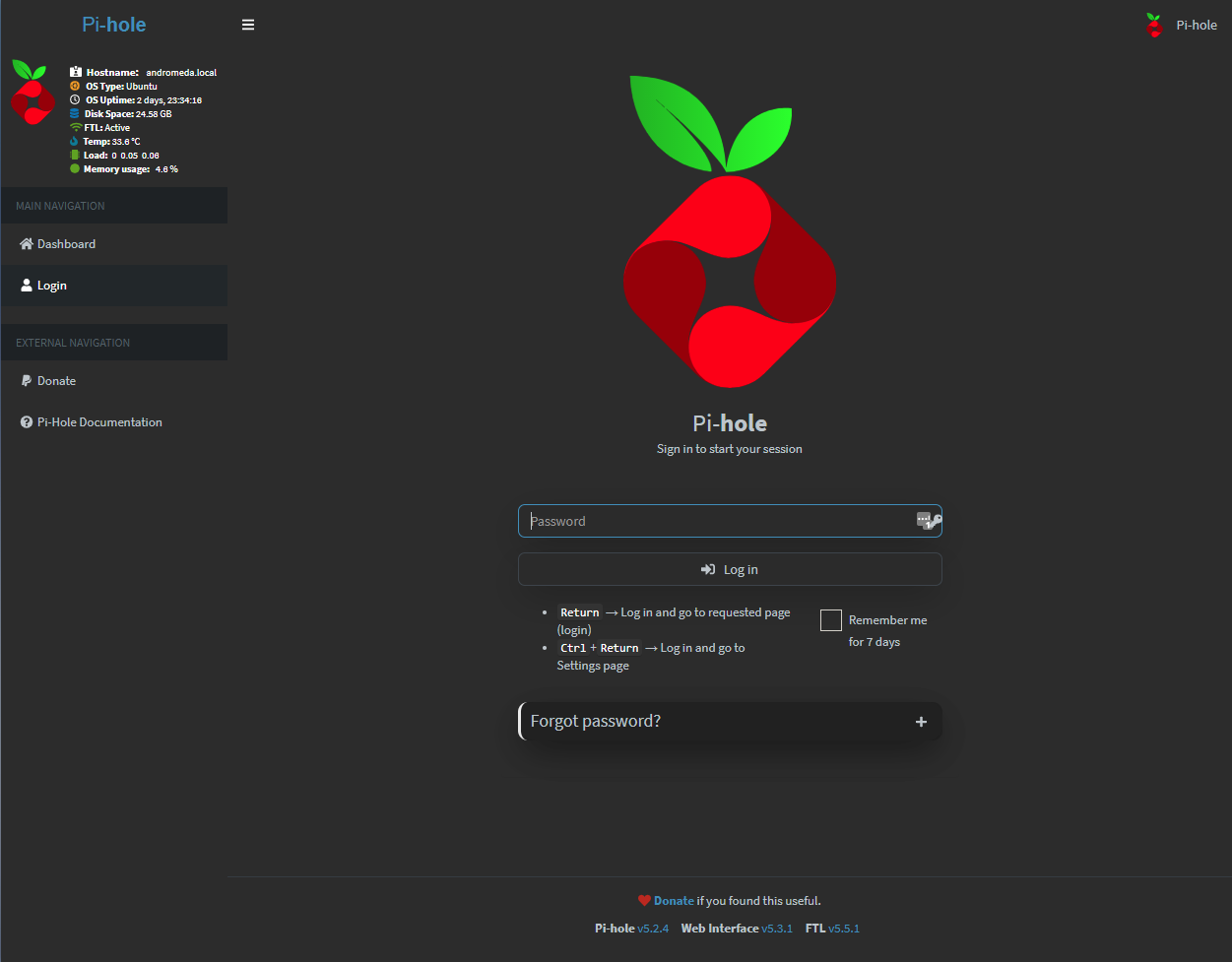Open the Dashboard navigation item
This screenshot has width=1232, height=962.
pos(66,244)
